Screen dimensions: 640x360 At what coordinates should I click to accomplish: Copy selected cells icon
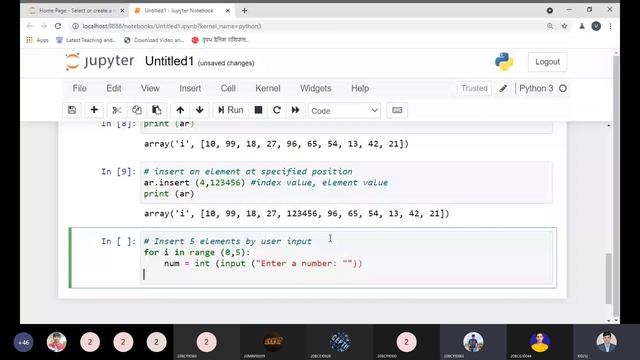click(137, 110)
